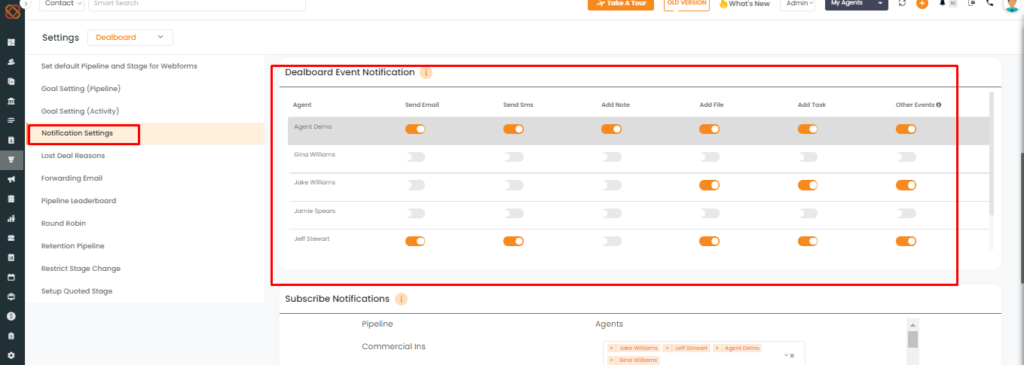1024x365 pixels.
Task: Toggle Add Note for Agent Demo
Action: 611,129
